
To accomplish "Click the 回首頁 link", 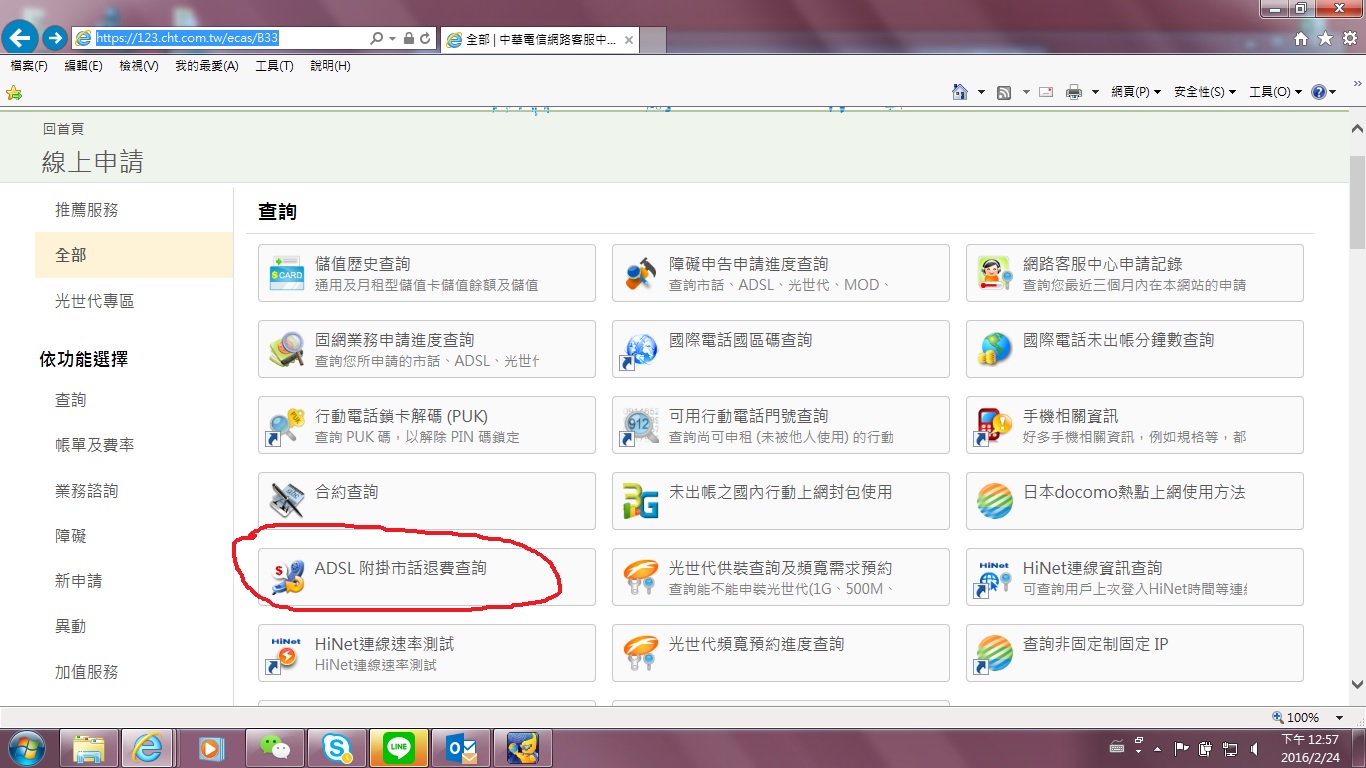I will (x=63, y=128).
